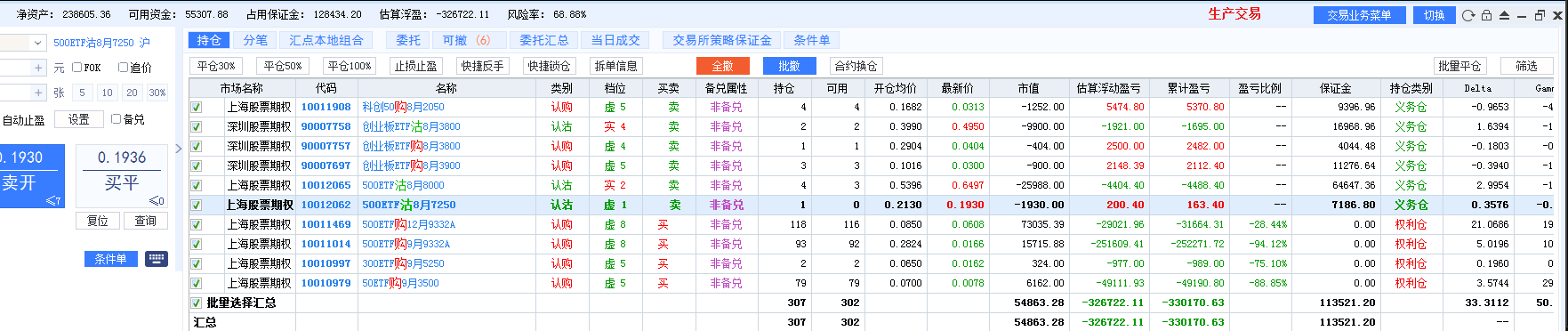1568x331 pixels.
Task: Click the 平仓50% button
Action: [x=283, y=66]
